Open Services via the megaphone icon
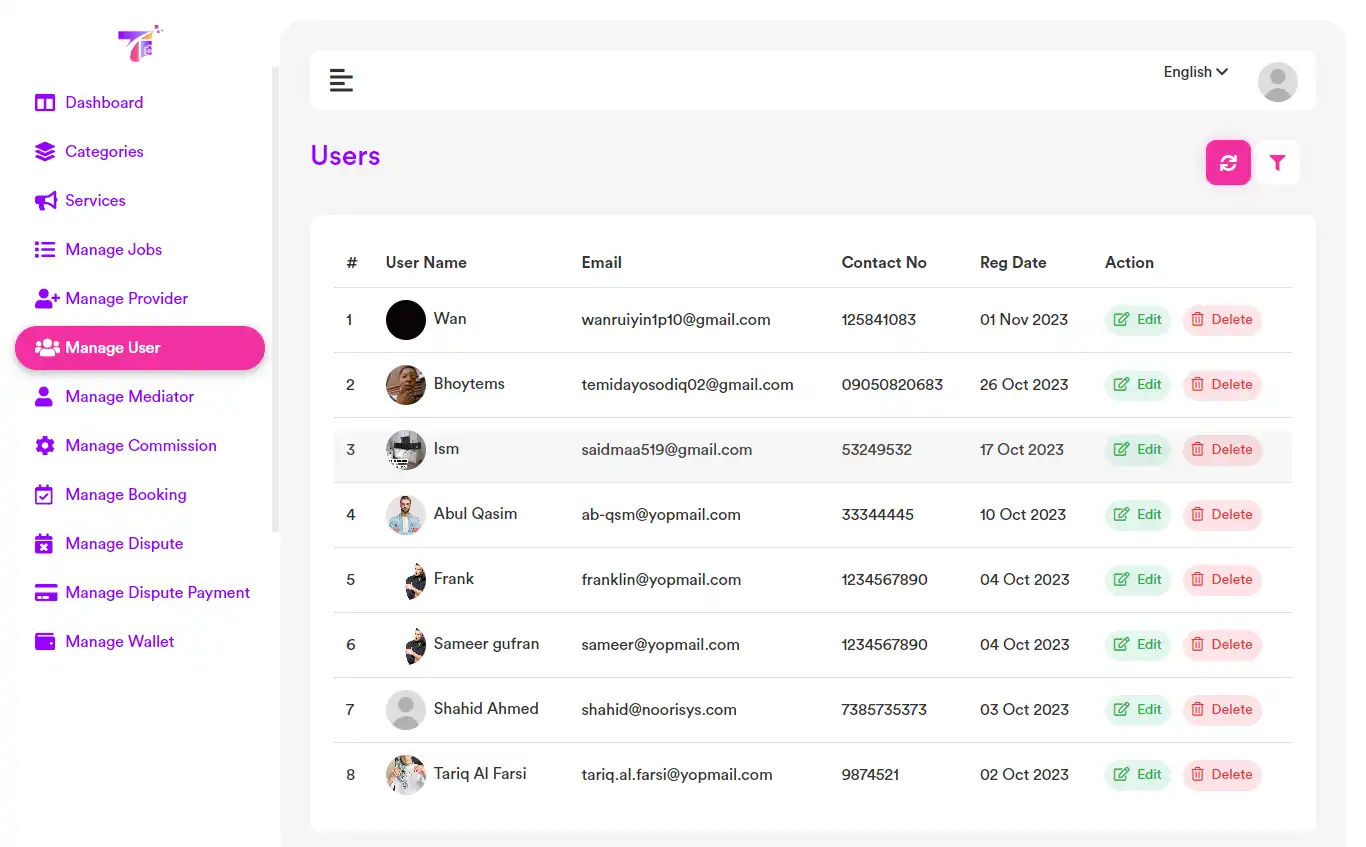 coord(45,200)
